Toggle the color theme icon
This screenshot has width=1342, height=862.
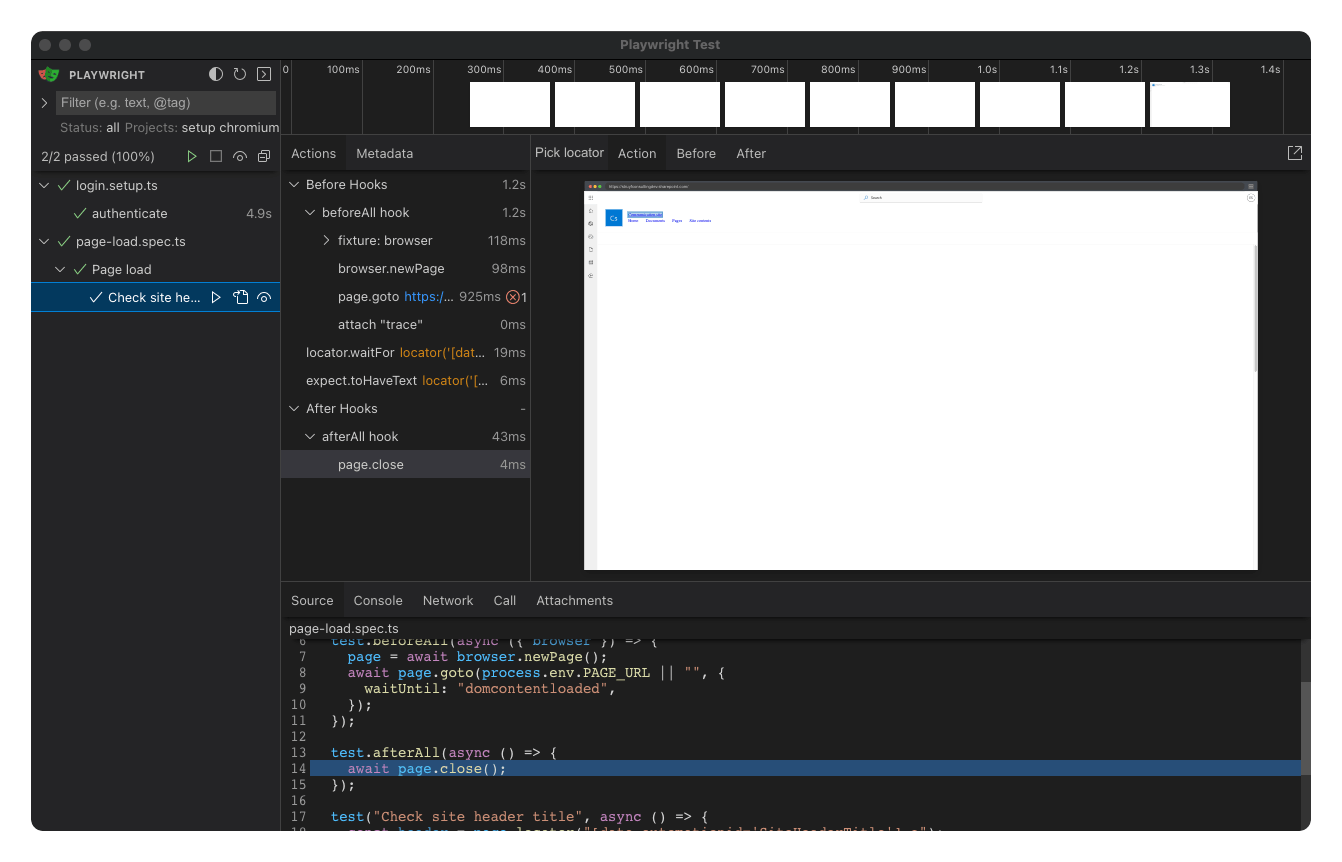216,75
